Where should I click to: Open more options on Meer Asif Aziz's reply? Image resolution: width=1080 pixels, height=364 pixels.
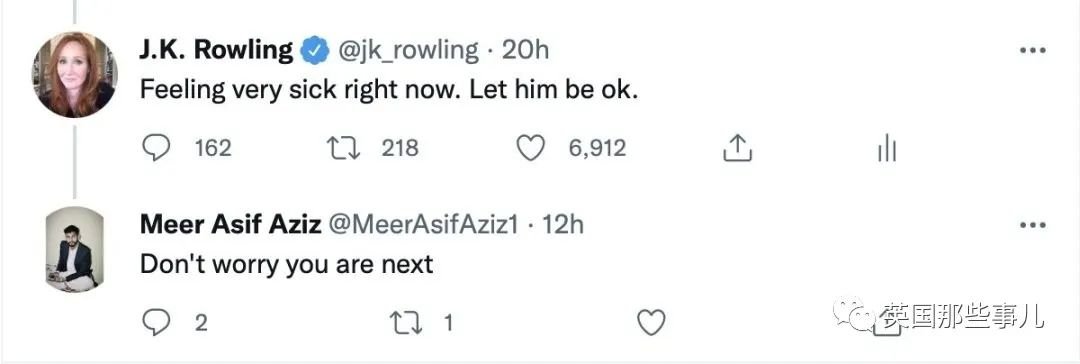tap(1032, 225)
